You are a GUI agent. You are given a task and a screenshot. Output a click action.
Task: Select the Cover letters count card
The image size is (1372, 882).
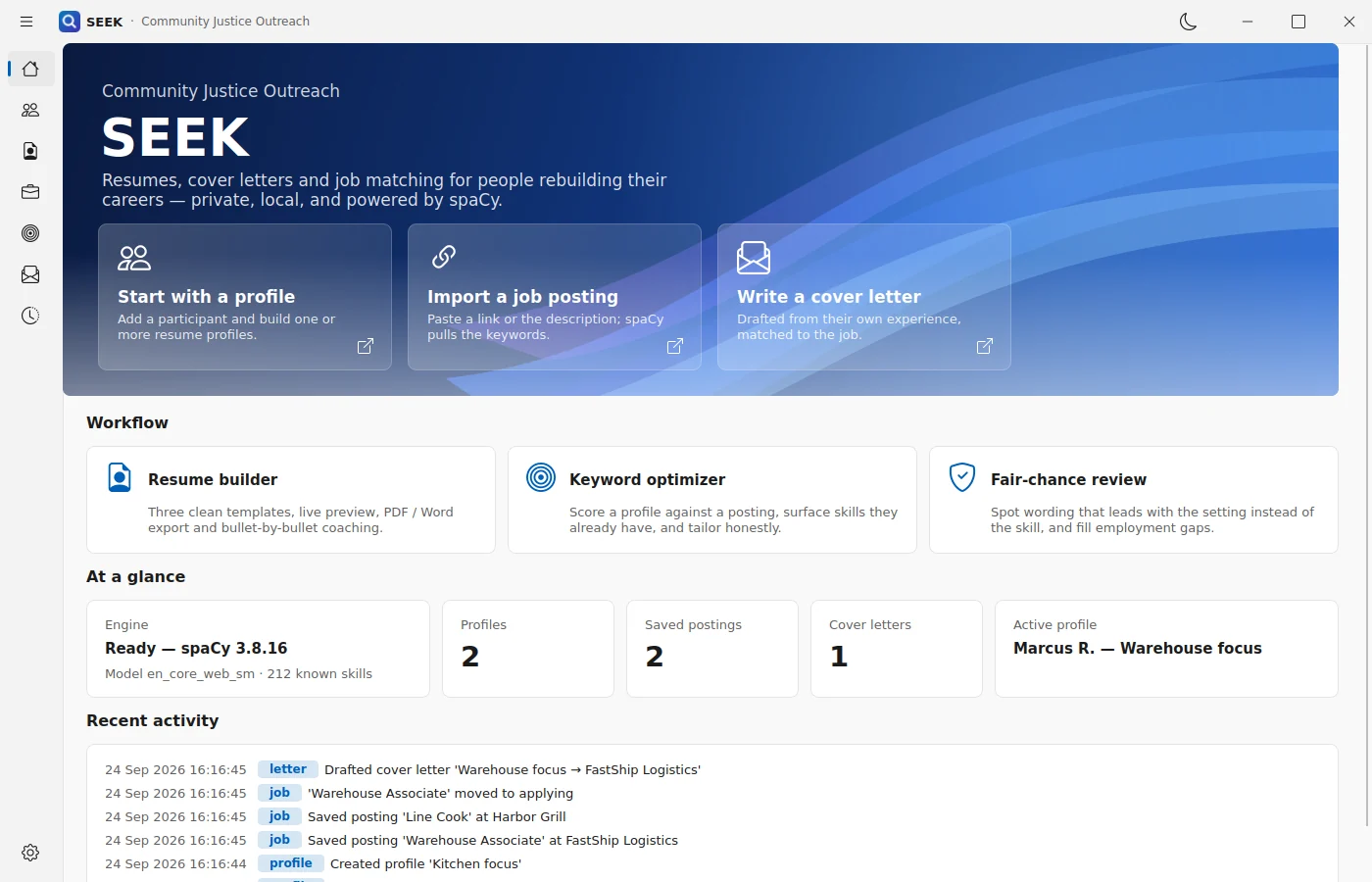coord(897,649)
